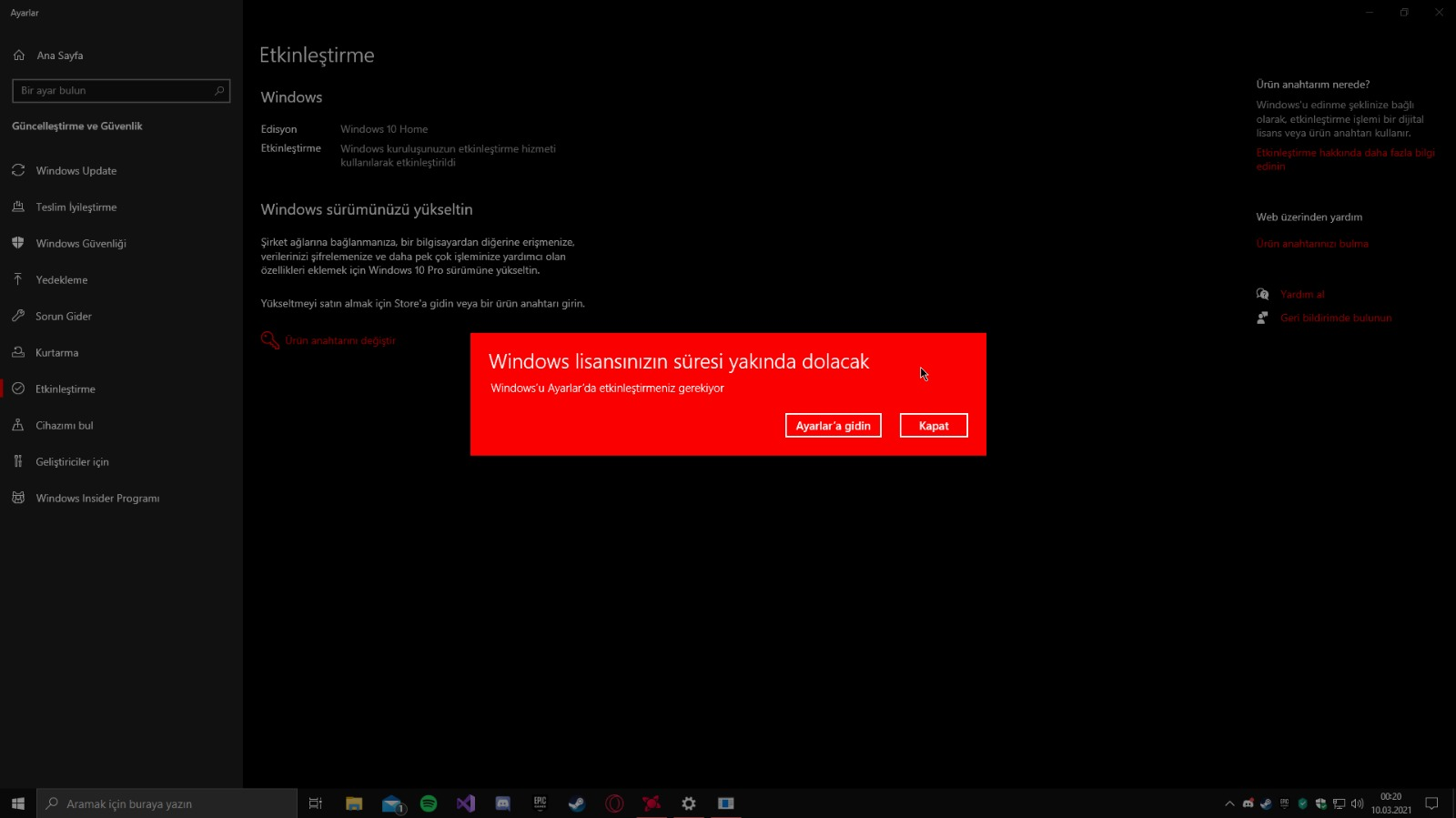
Task: Open the Mail app on the taskbar
Action: [391, 803]
